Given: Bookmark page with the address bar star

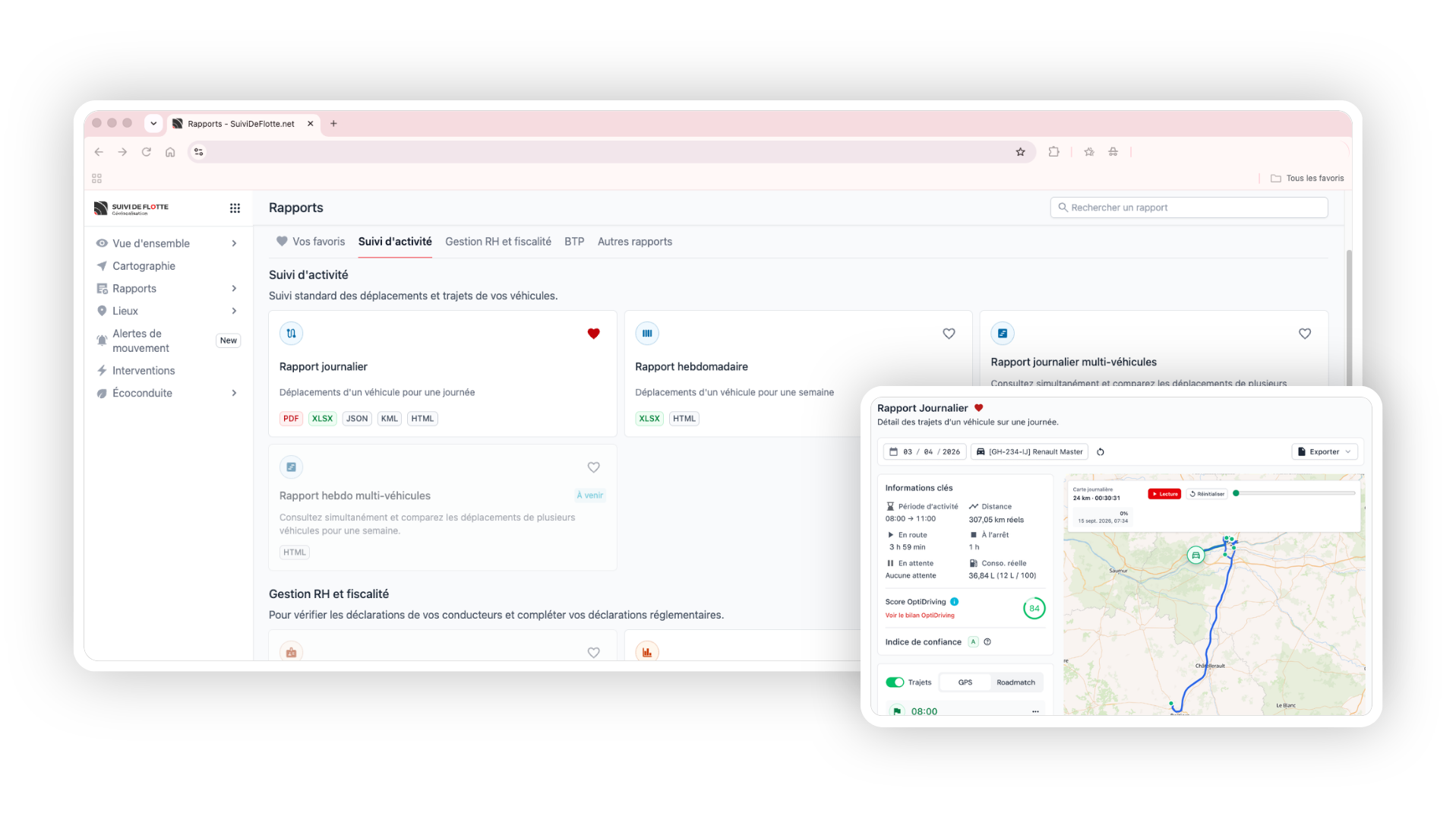Looking at the screenshot, I should pyautogui.click(x=1020, y=152).
